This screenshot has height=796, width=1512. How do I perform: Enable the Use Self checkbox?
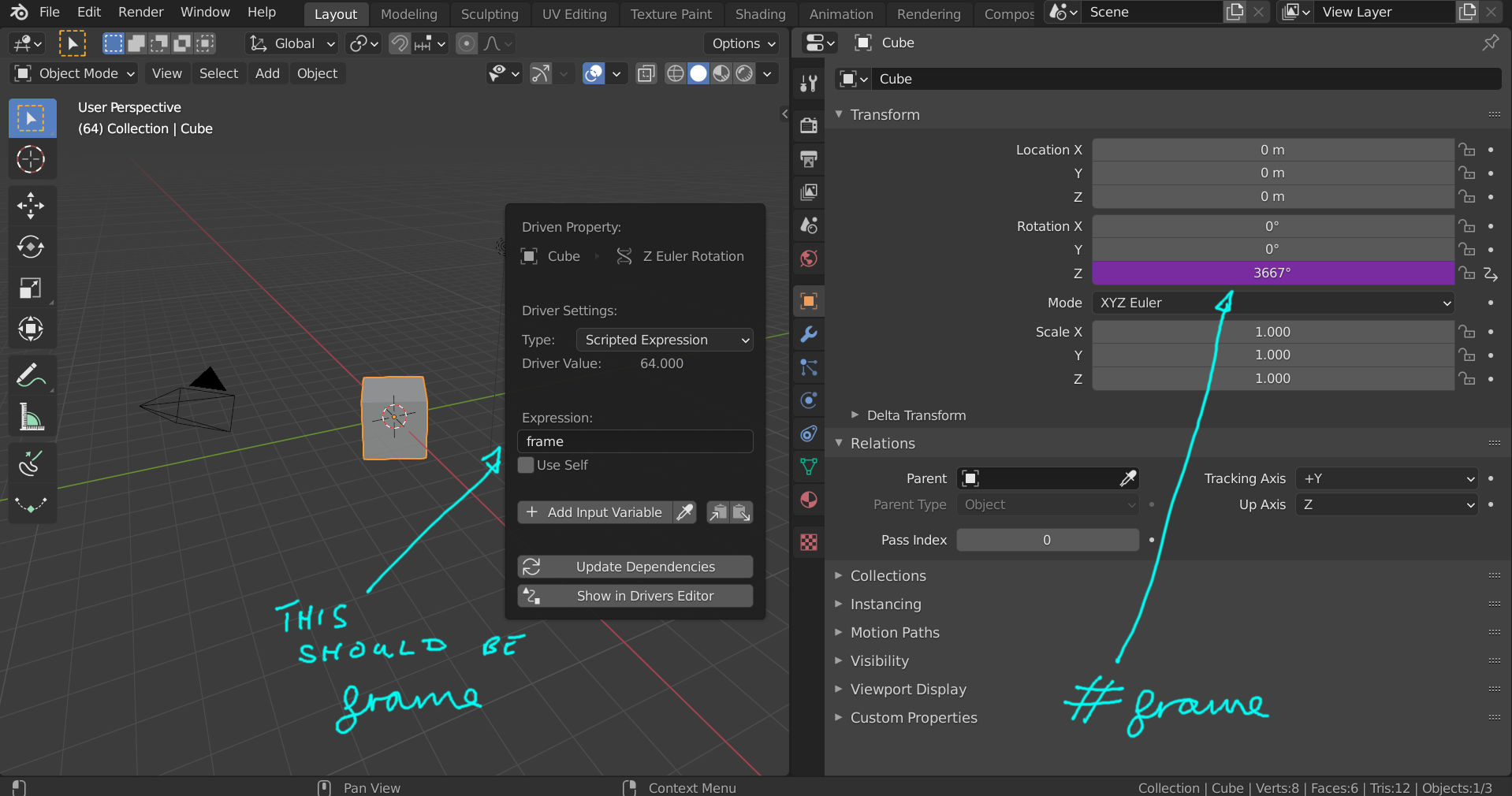(525, 465)
